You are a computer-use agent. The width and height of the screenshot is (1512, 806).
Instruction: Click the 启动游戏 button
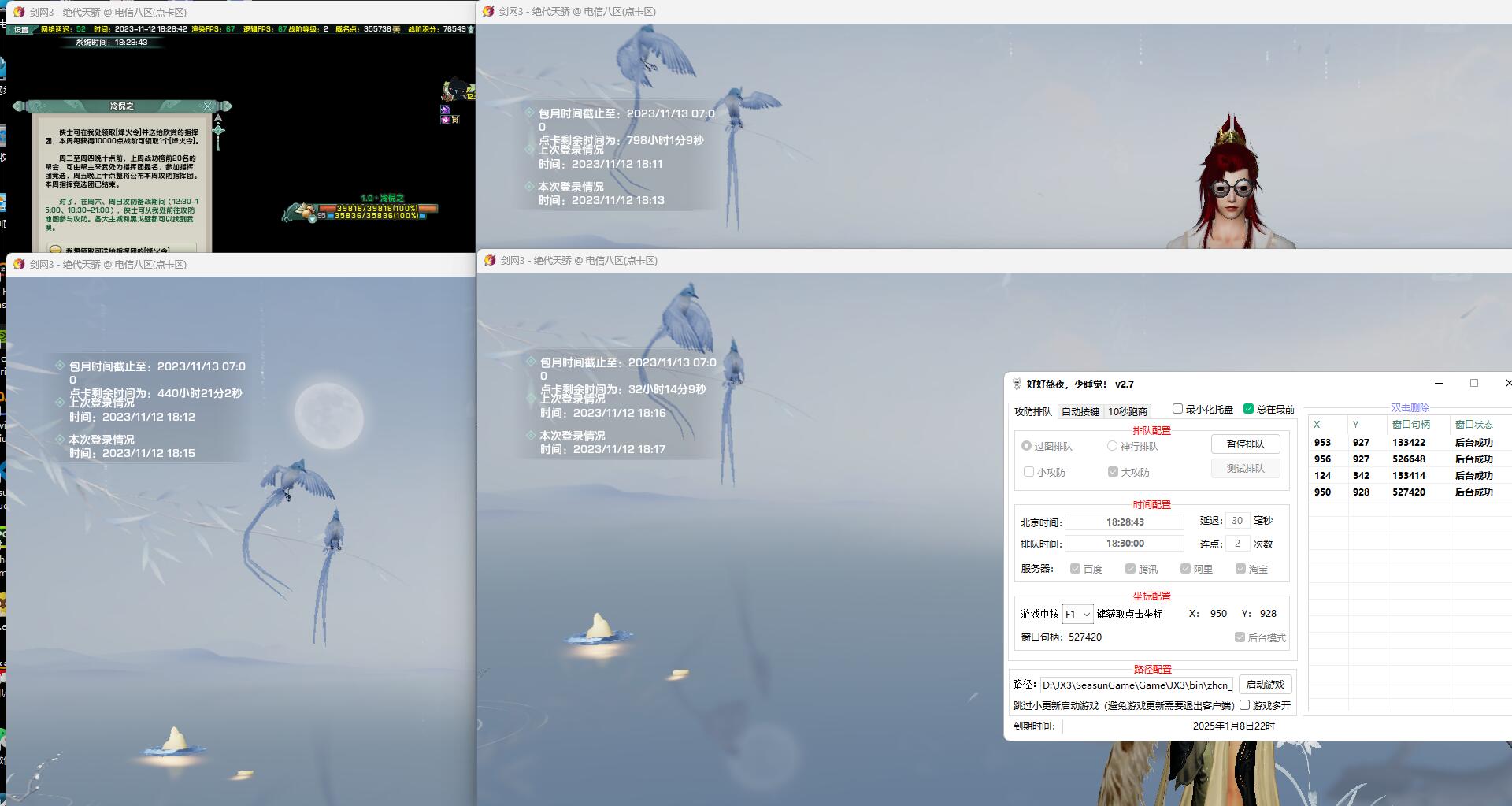1265,685
